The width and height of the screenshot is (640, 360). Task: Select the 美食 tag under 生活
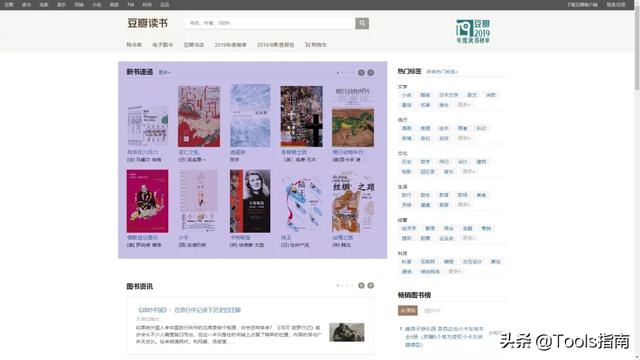[481, 195]
